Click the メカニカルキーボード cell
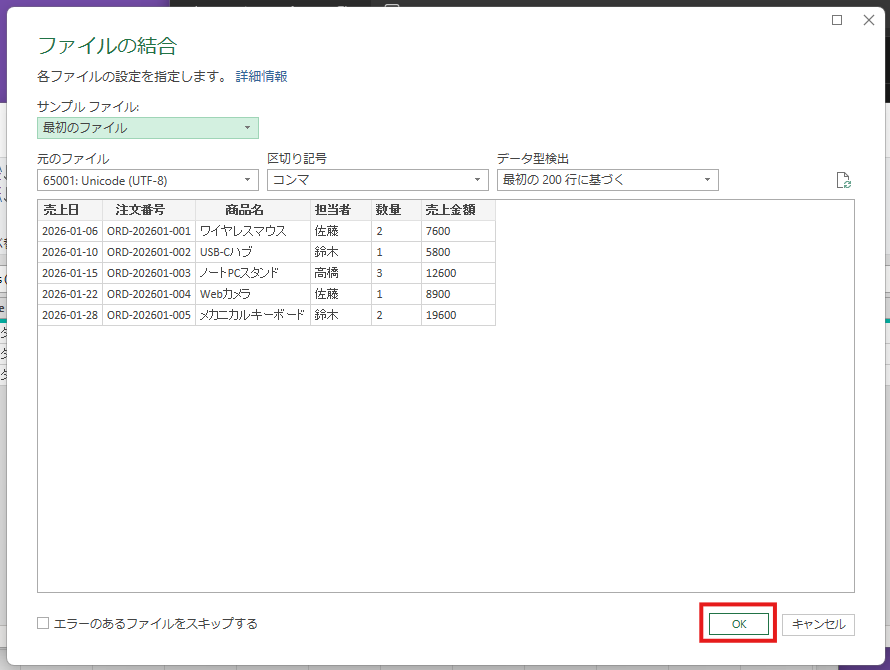Viewport: 890px width, 670px height. [253, 315]
